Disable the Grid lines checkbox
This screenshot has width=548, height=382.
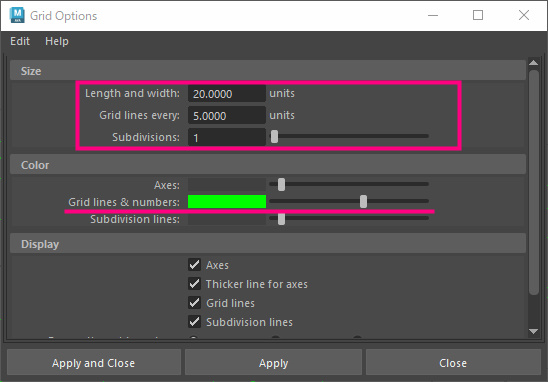[x=194, y=303]
